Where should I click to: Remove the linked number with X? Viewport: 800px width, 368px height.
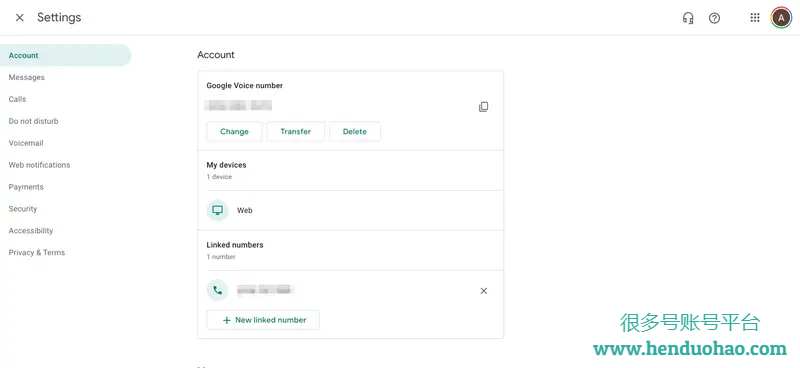click(x=484, y=291)
